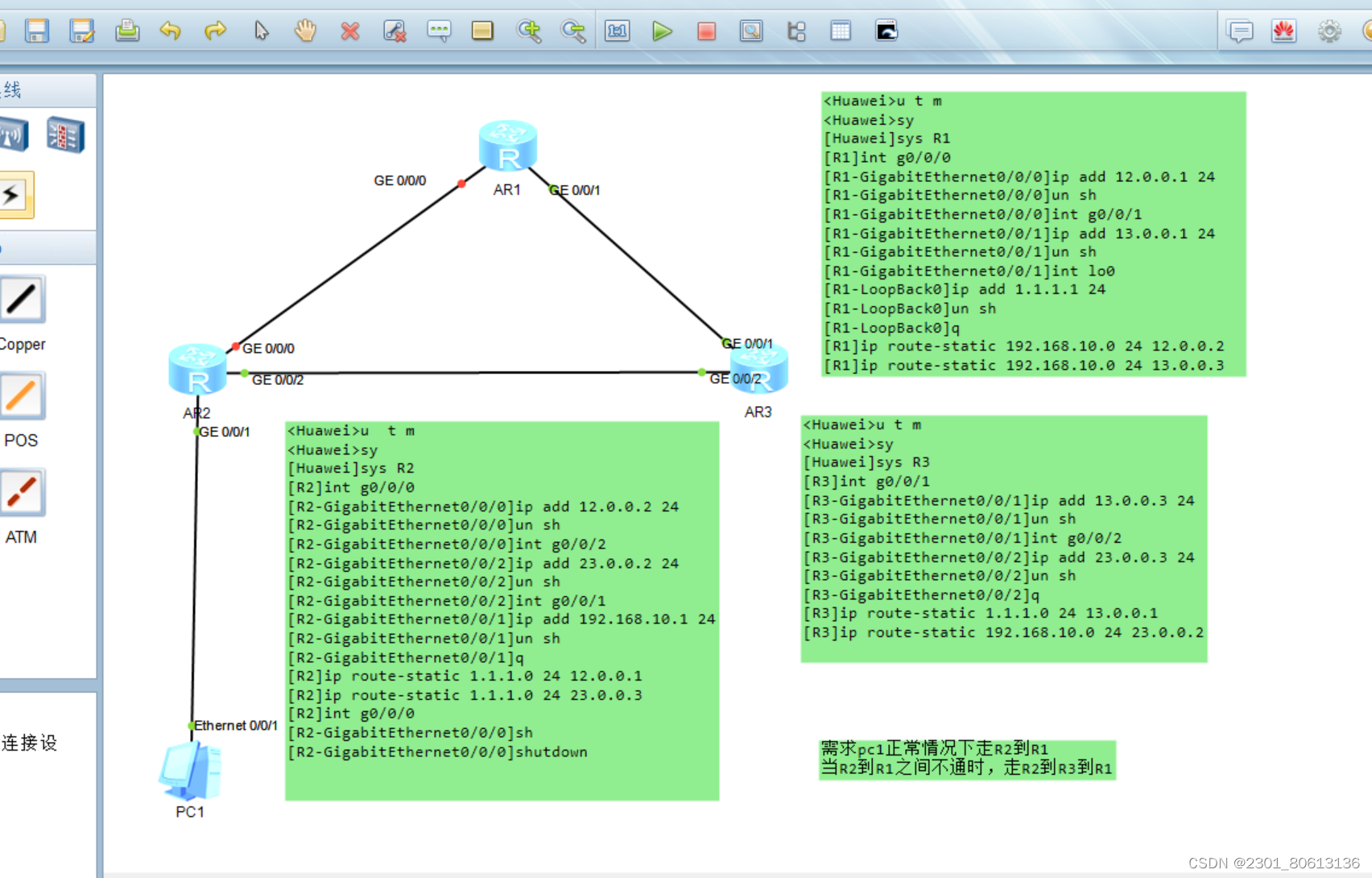The width and height of the screenshot is (1372, 878).
Task: Toggle the grid display icon
Action: point(841,31)
